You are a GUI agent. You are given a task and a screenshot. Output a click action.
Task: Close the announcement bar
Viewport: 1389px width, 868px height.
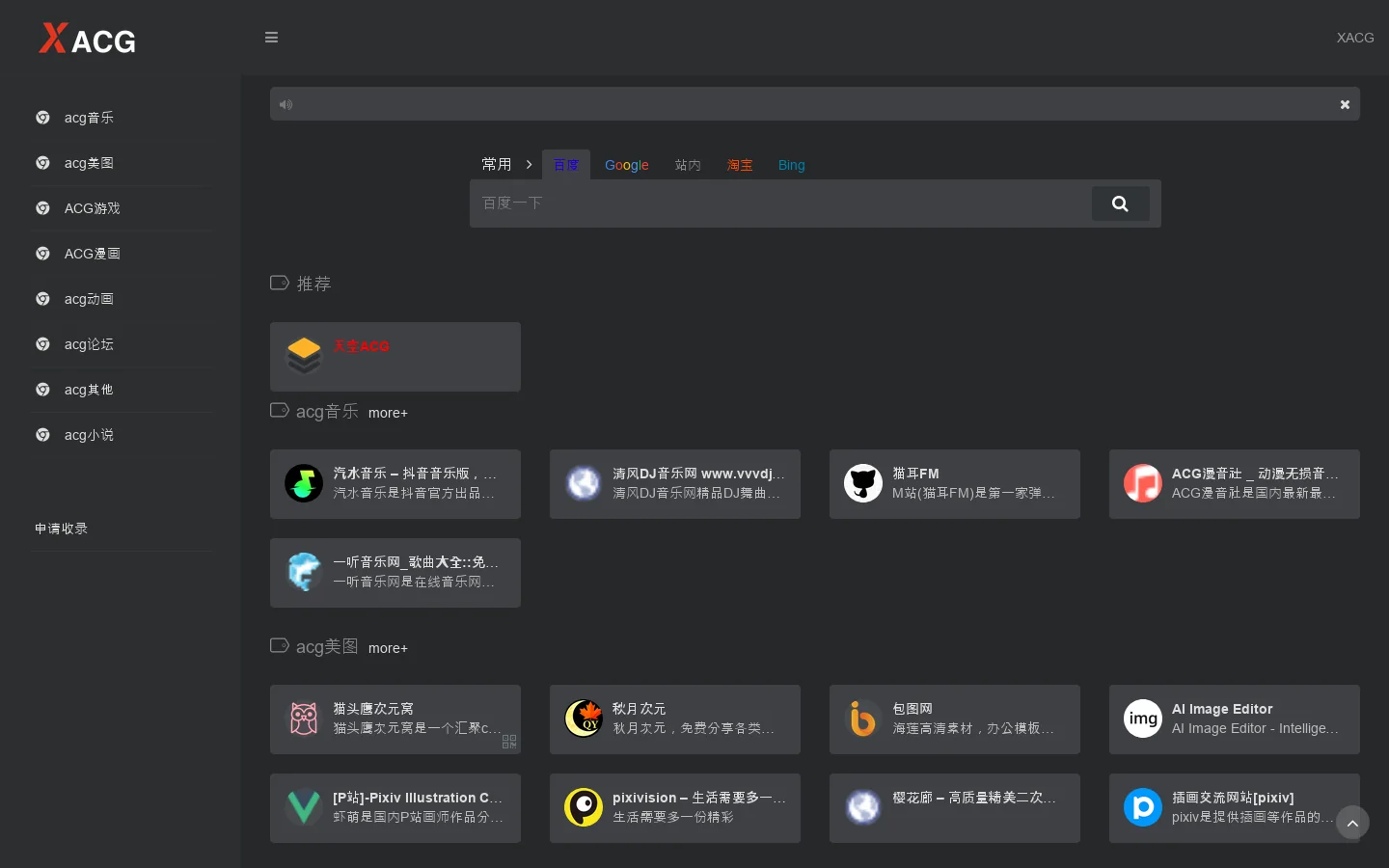(1345, 104)
